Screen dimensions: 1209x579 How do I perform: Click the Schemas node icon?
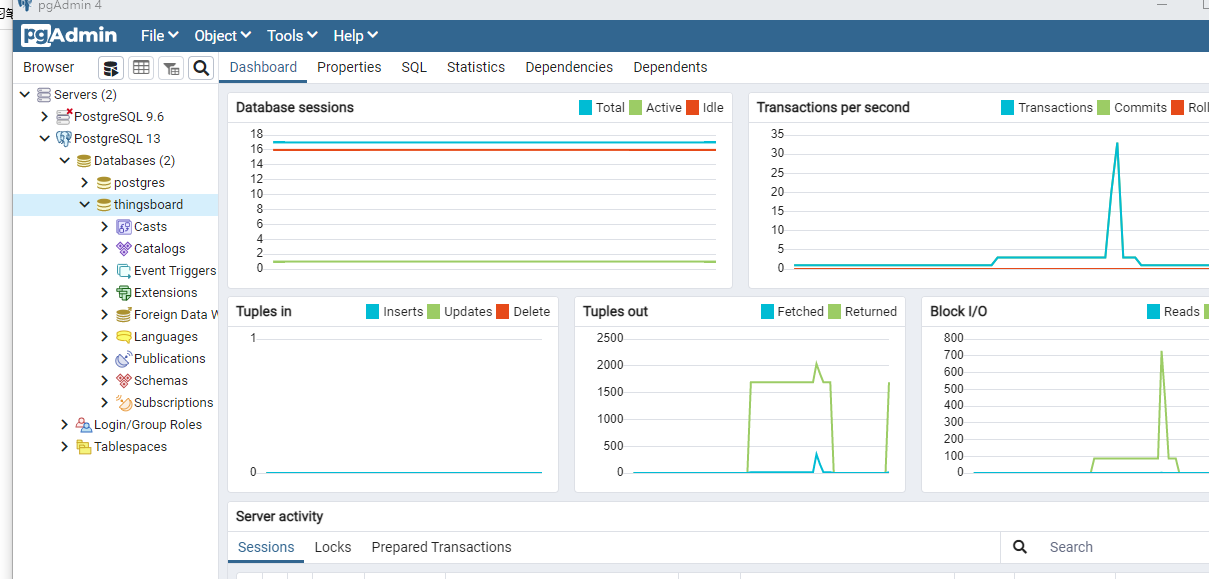click(x=124, y=381)
